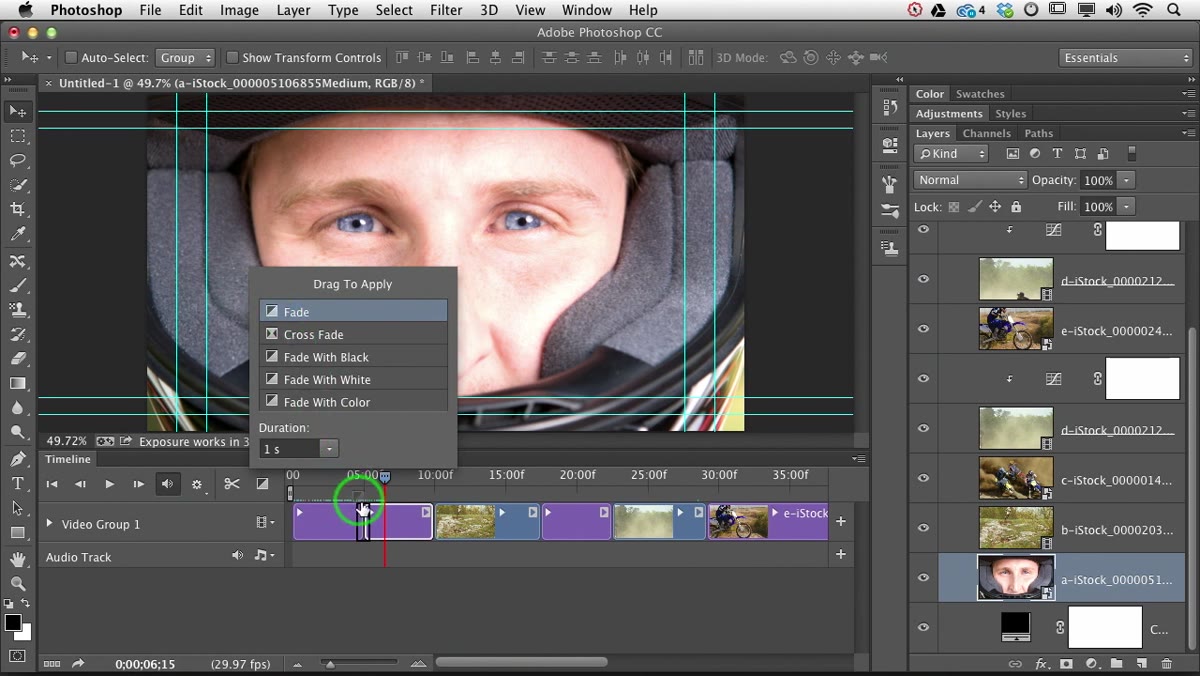Toggle the Auto-Select checkbox

pyautogui.click(x=71, y=58)
